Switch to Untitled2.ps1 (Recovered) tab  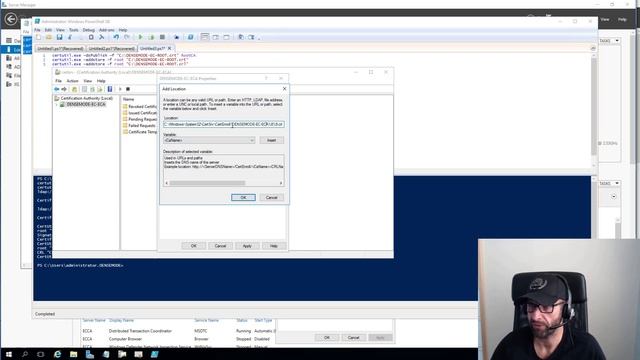coord(111,48)
